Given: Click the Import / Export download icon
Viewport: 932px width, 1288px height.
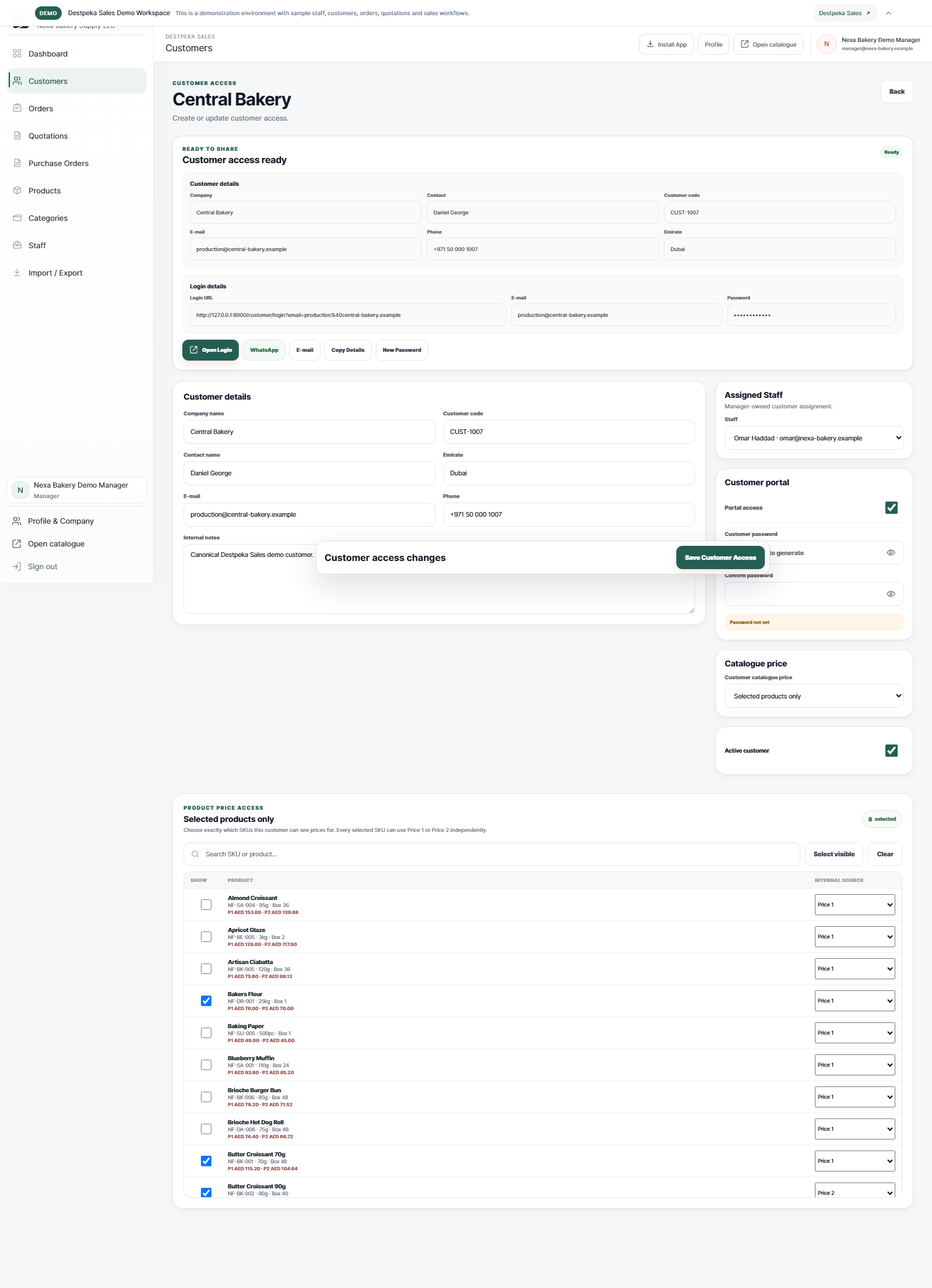Looking at the screenshot, I should coord(17,273).
